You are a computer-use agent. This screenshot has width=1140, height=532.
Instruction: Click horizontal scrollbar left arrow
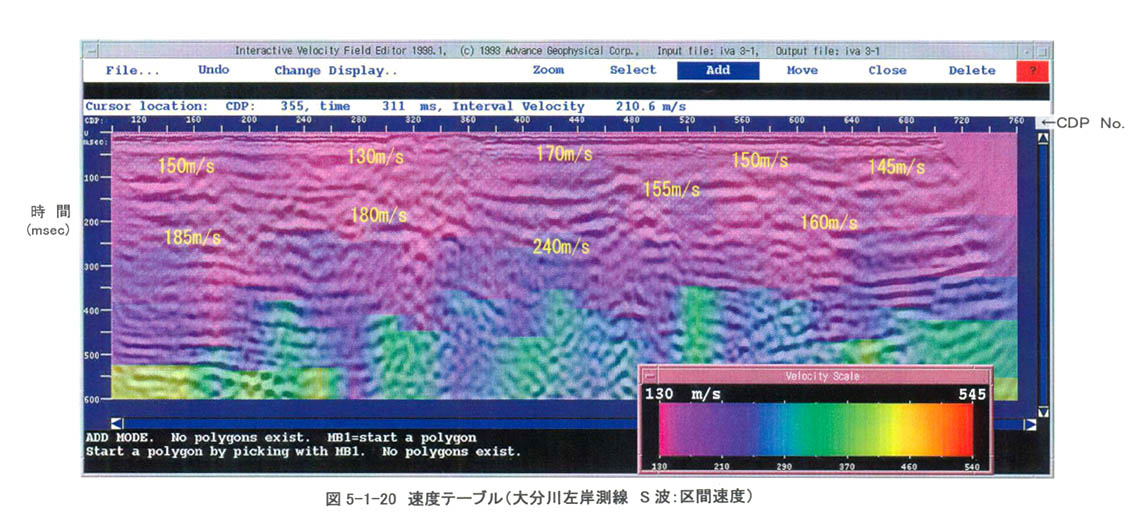[x=116, y=424]
